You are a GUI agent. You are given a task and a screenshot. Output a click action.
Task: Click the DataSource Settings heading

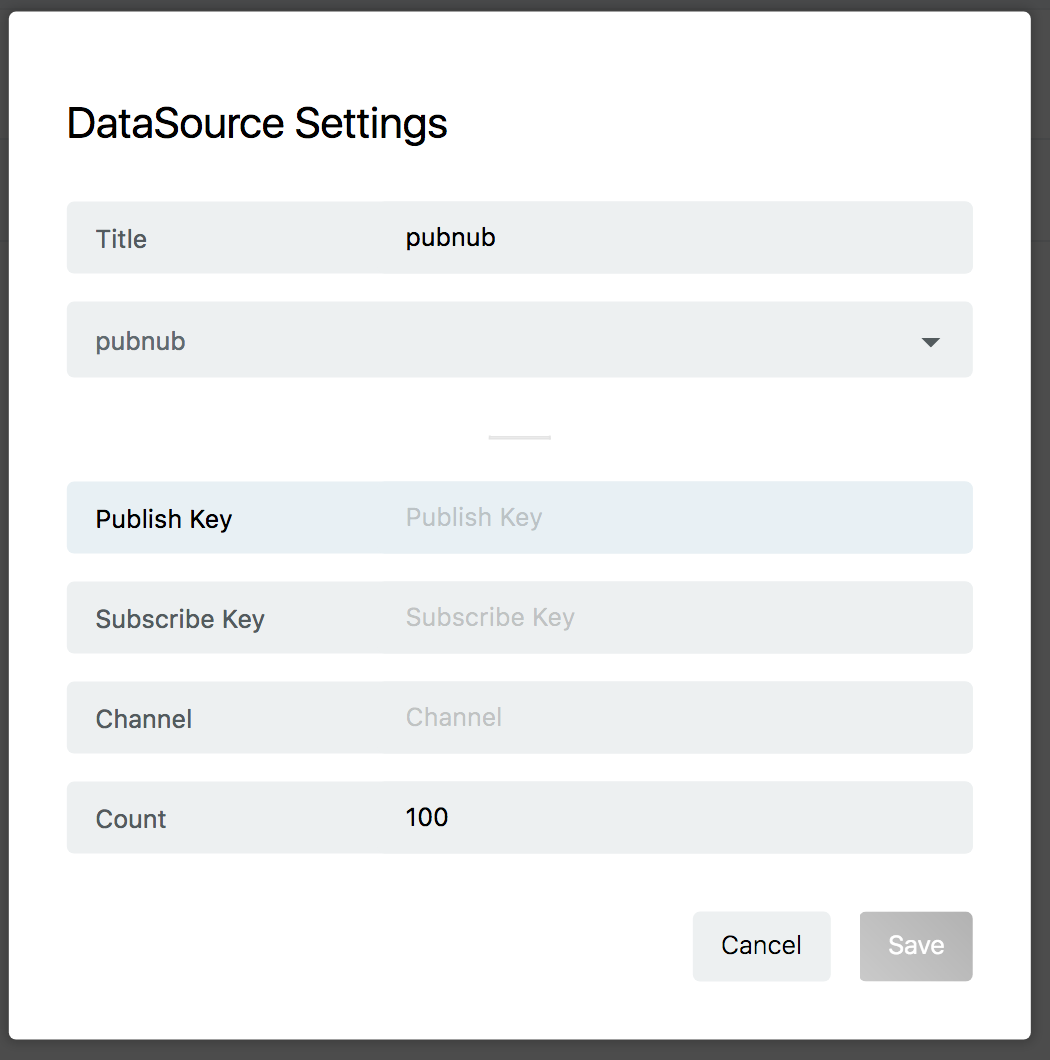point(257,122)
